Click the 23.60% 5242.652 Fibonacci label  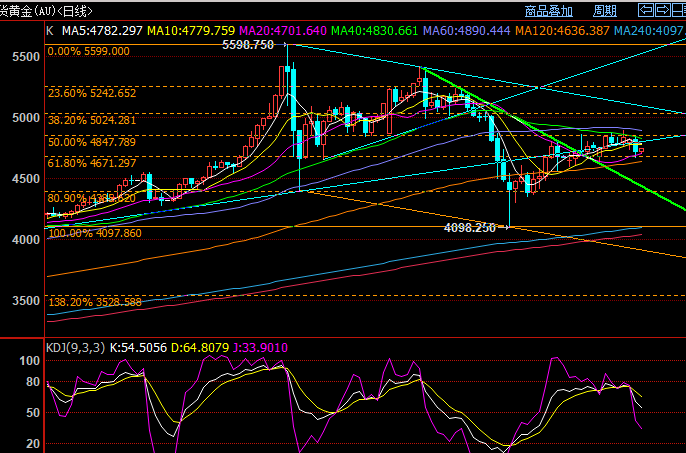click(x=92, y=93)
